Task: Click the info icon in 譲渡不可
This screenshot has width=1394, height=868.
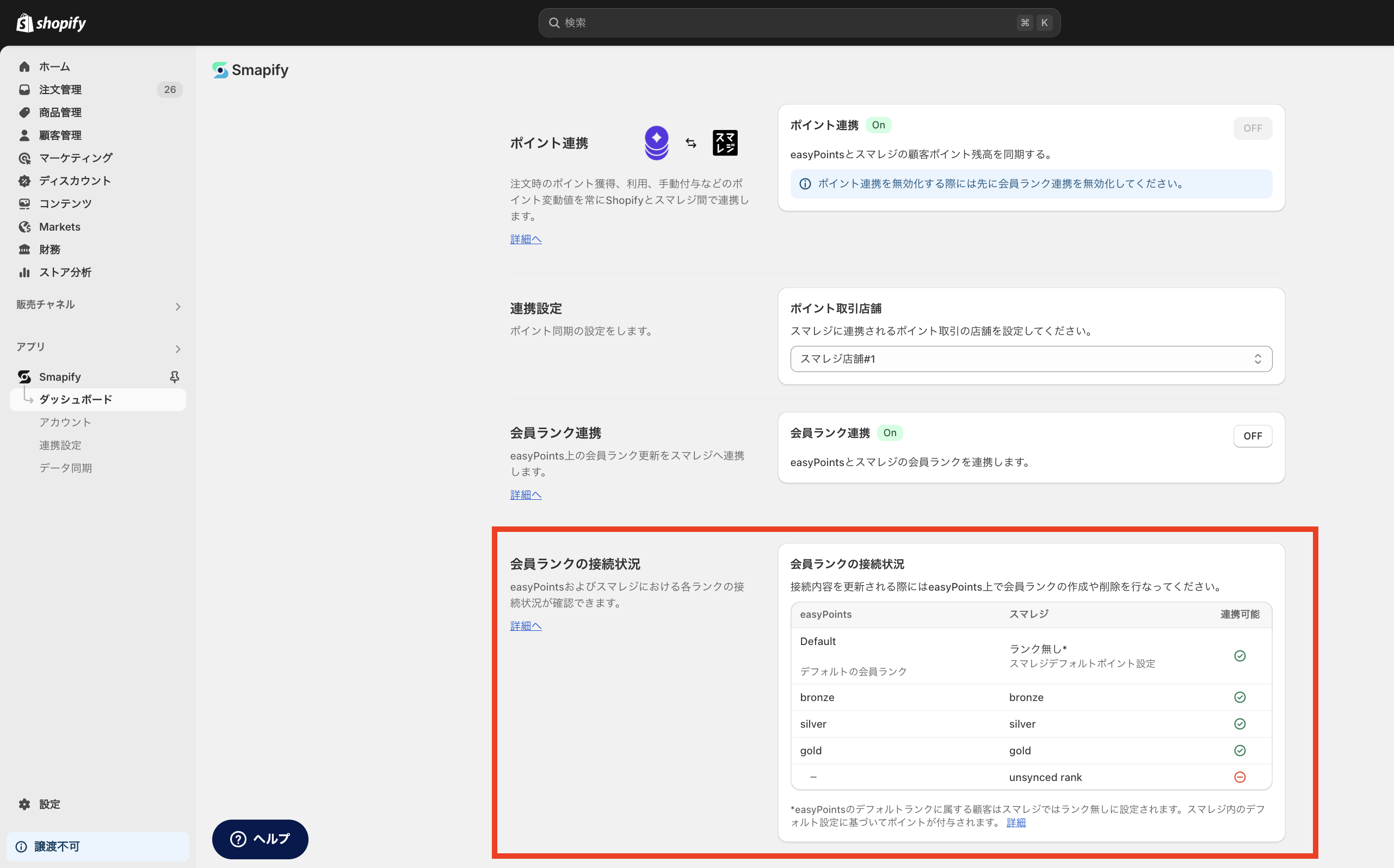Action: click(21, 847)
